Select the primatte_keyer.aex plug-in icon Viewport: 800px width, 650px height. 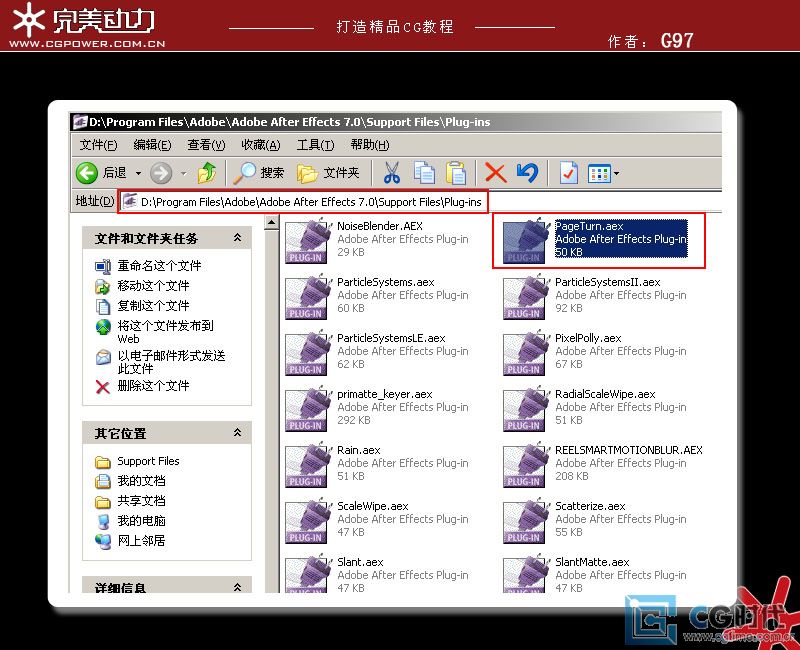tap(308, 409)
